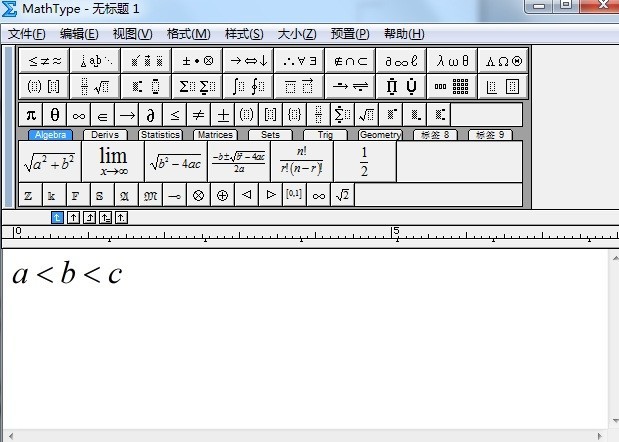Open the integral templates palette
Viewport: 619px width, 442px height.
(248, 86)
